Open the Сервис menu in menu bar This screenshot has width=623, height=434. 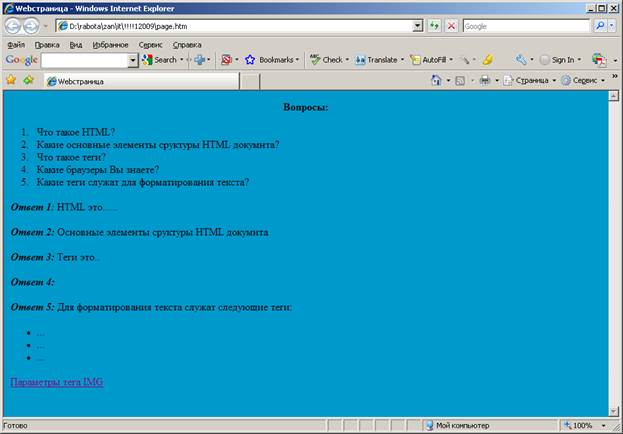[150, 45]
